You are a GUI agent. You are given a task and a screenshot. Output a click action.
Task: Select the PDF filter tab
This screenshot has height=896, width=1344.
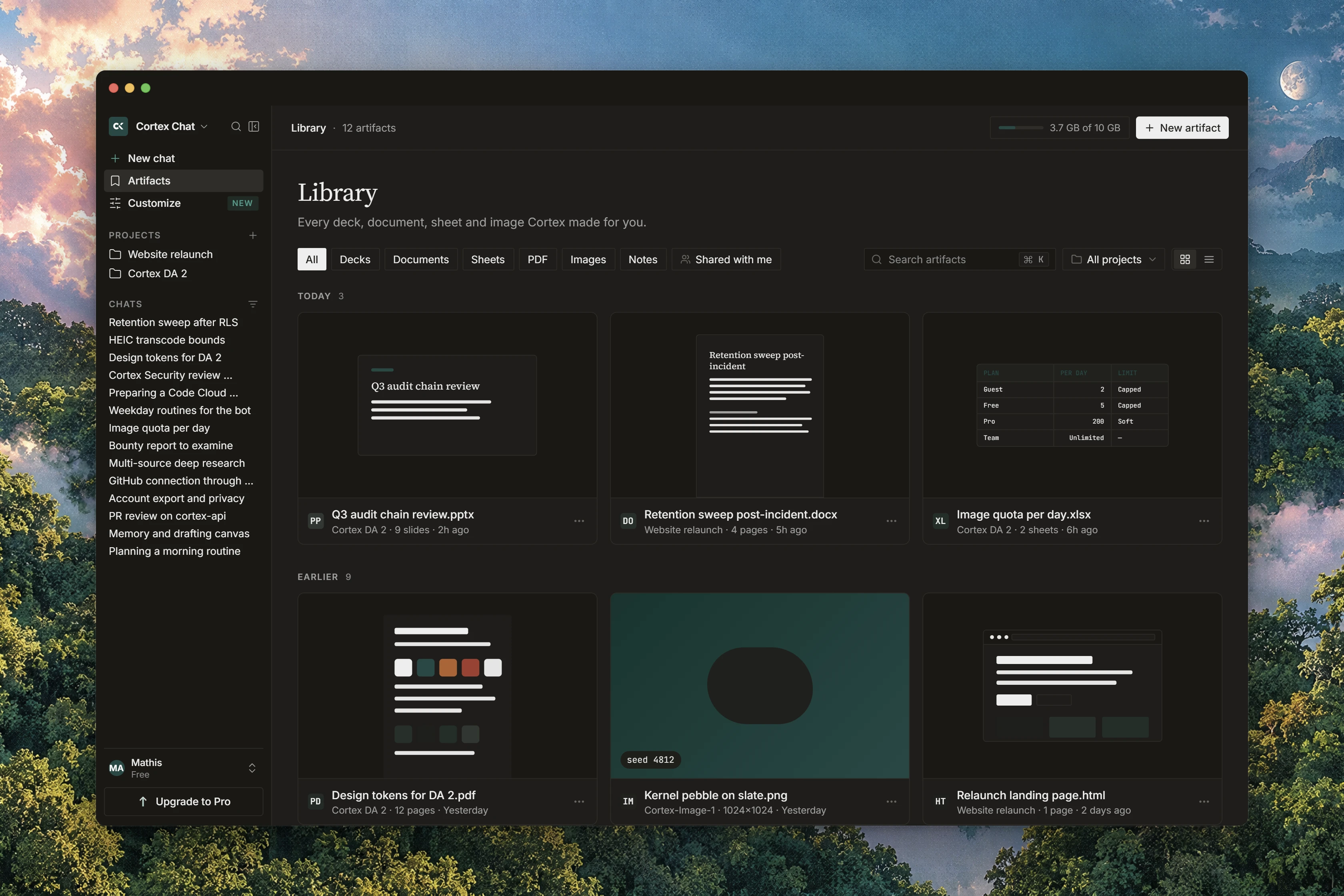[538, 260]
